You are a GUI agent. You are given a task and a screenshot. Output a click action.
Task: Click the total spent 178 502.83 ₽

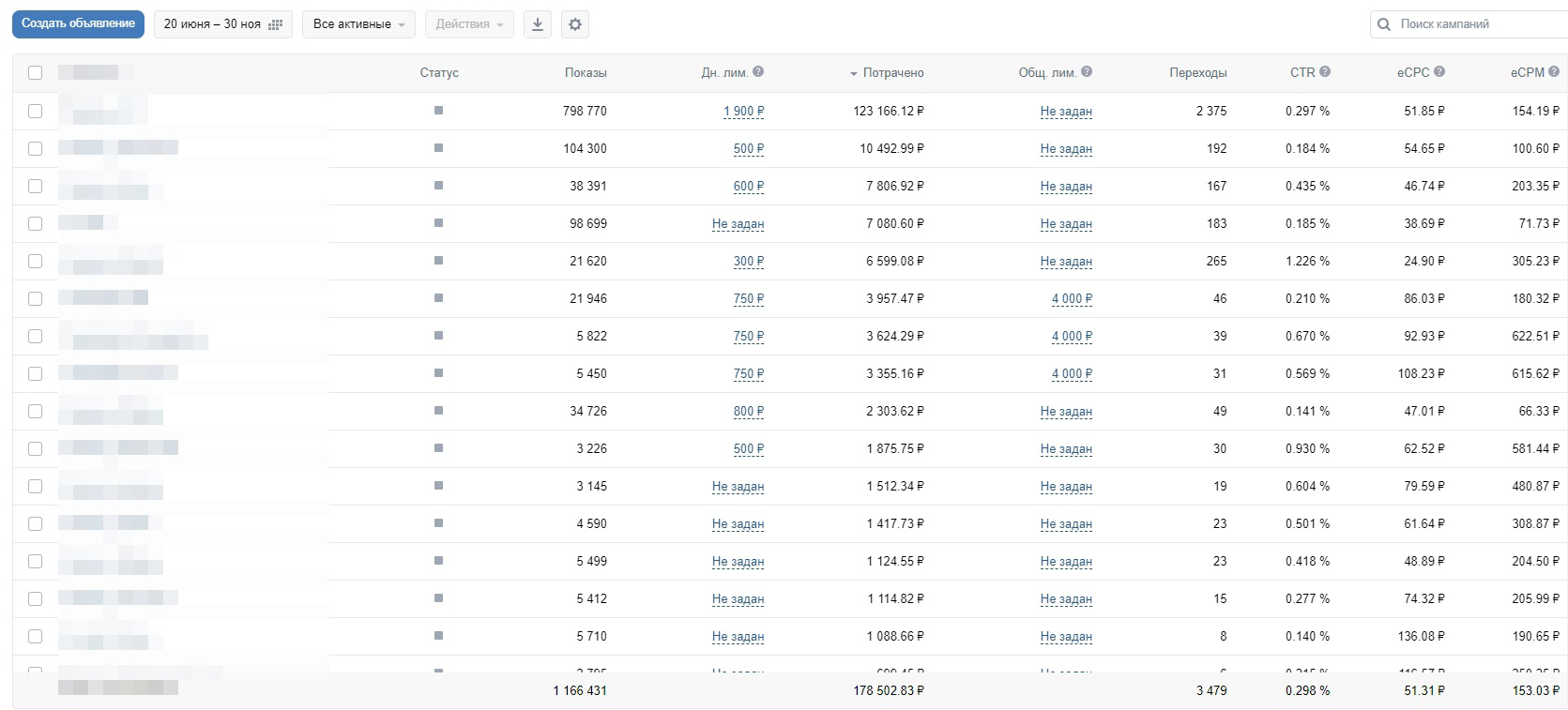click(x=889, y=690)
